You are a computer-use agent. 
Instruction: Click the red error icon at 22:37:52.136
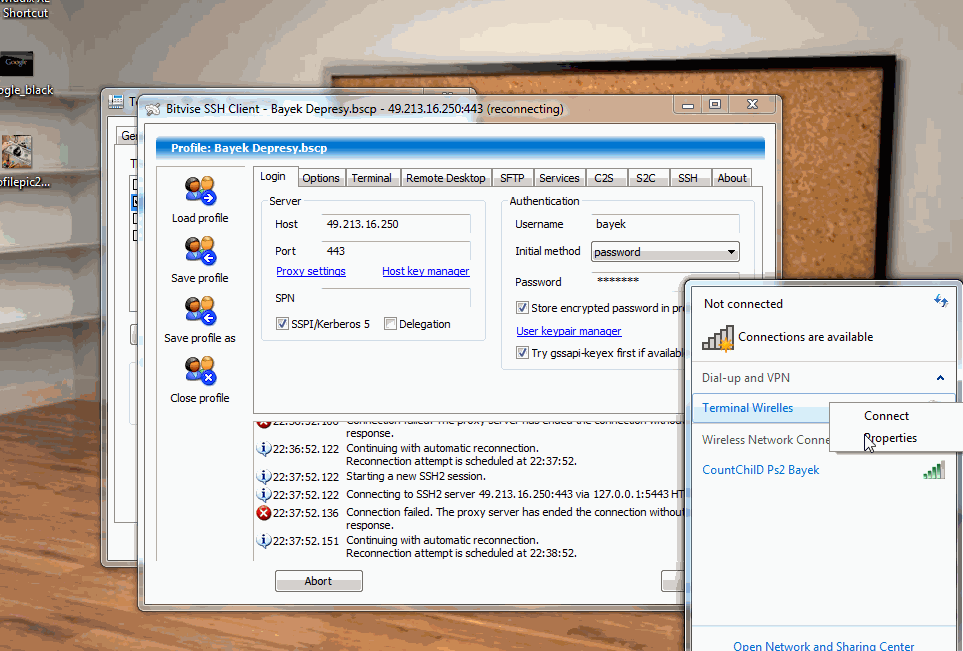(x=263, y=513)
